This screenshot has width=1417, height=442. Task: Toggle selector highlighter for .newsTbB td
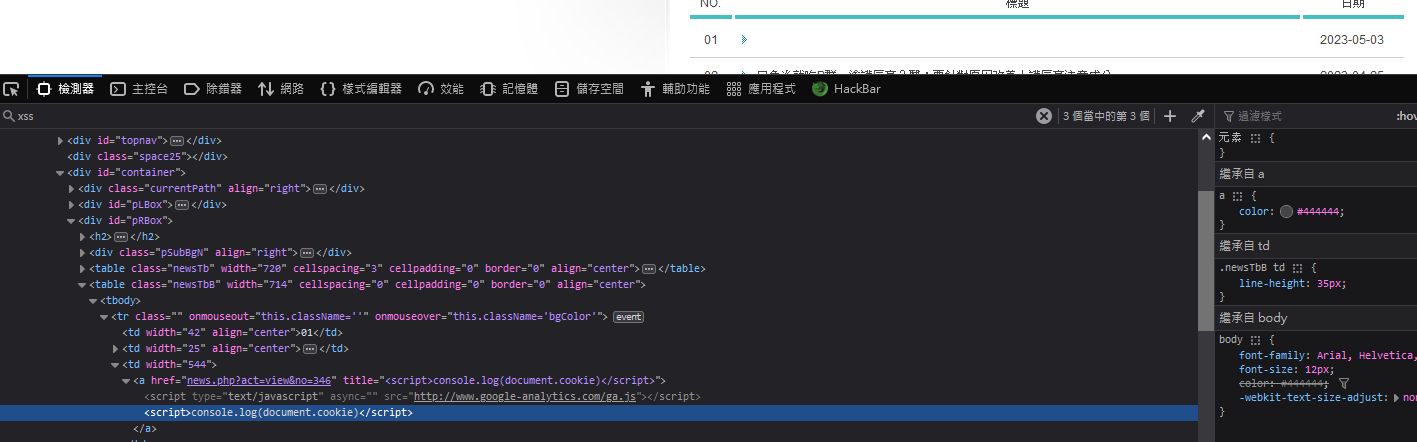coord(1297,269)
